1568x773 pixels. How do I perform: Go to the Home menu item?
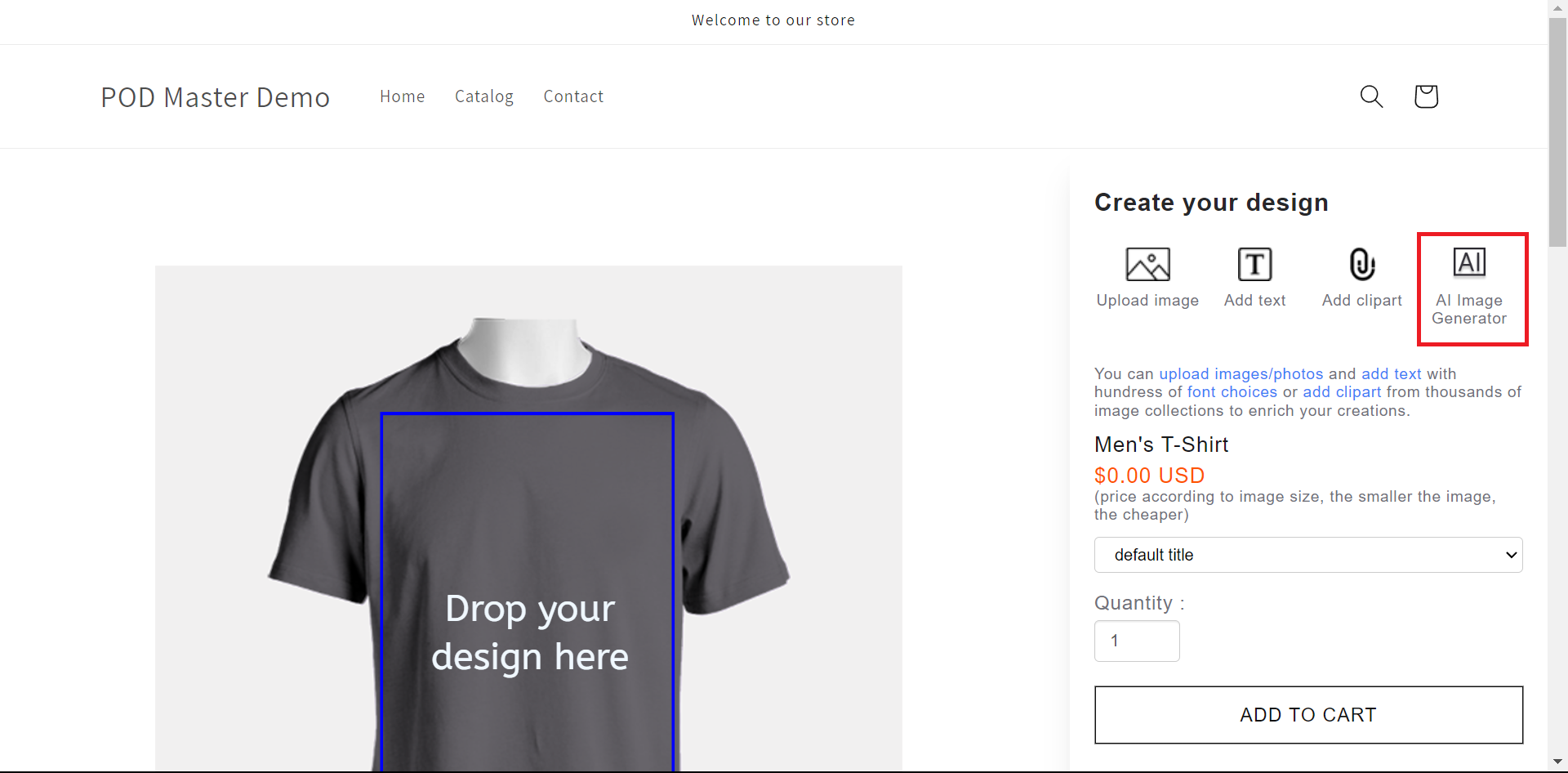[403, 96]
